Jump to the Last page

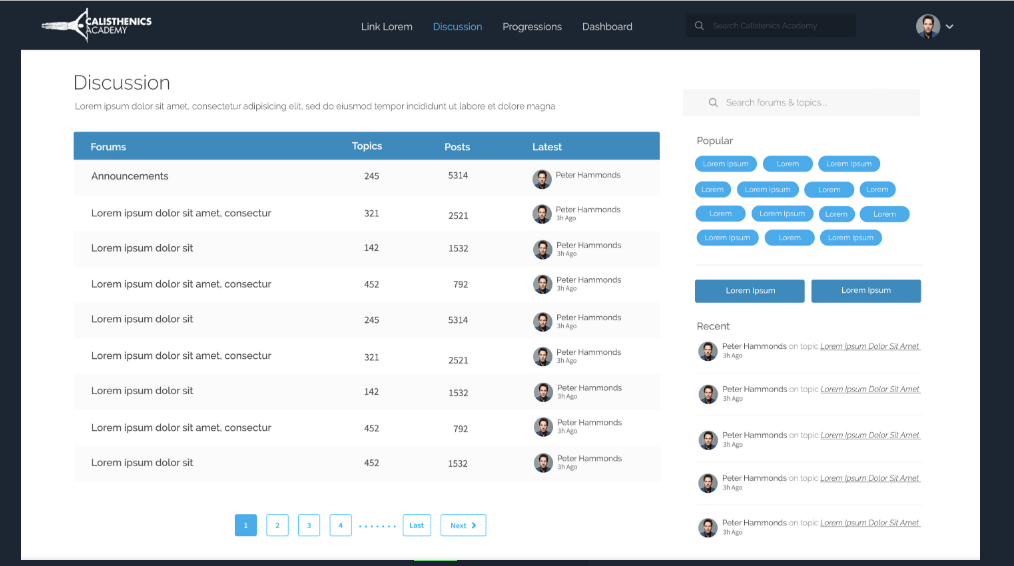[416, 525]
